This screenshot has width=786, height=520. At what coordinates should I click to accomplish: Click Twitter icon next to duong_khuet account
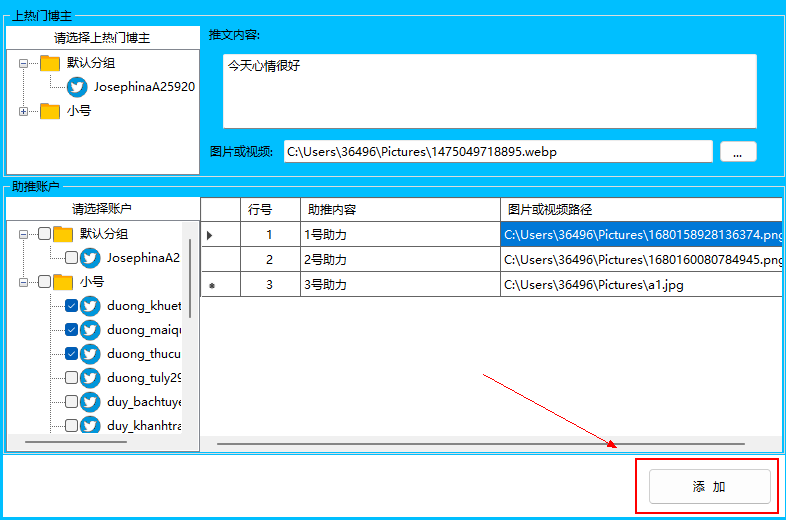(x=90, y=306)
